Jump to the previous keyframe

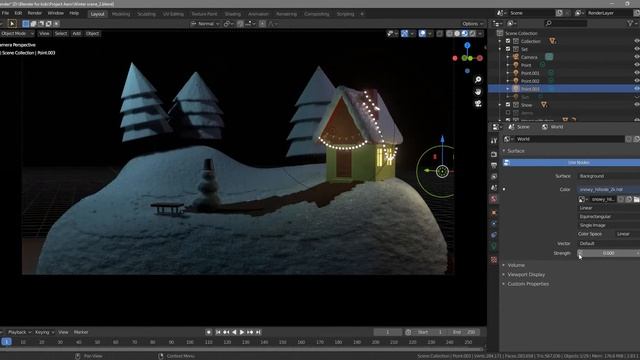click(226, 332)
